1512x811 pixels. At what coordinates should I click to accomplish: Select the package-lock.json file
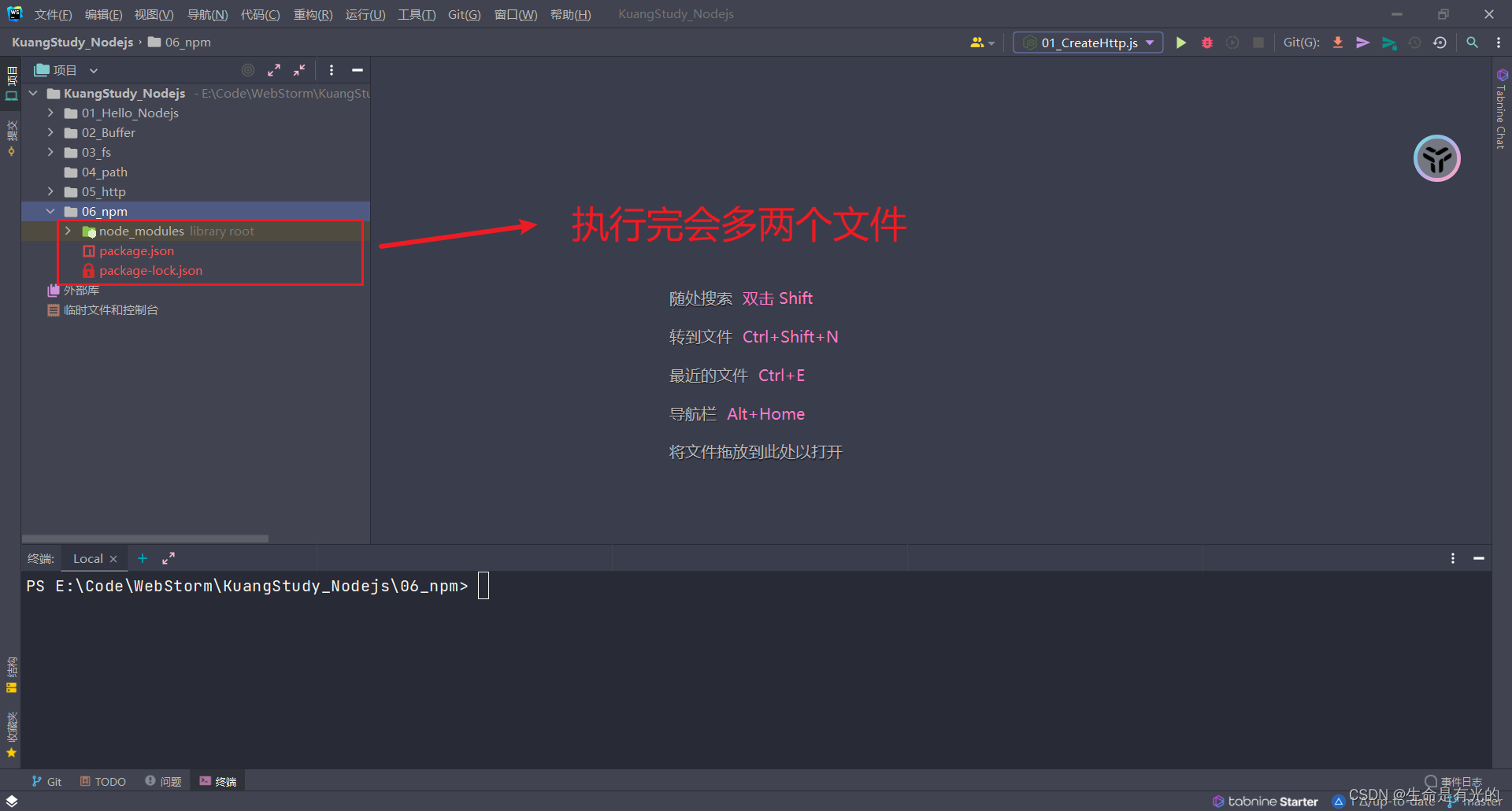150,270
